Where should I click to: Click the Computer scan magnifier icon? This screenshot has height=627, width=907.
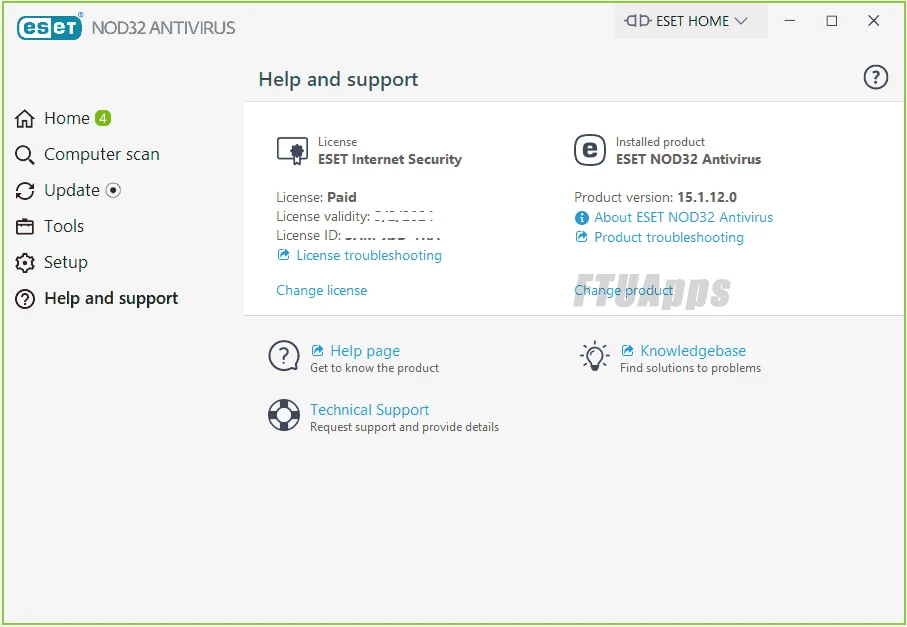pyautogui.click(x=24, y=155)
